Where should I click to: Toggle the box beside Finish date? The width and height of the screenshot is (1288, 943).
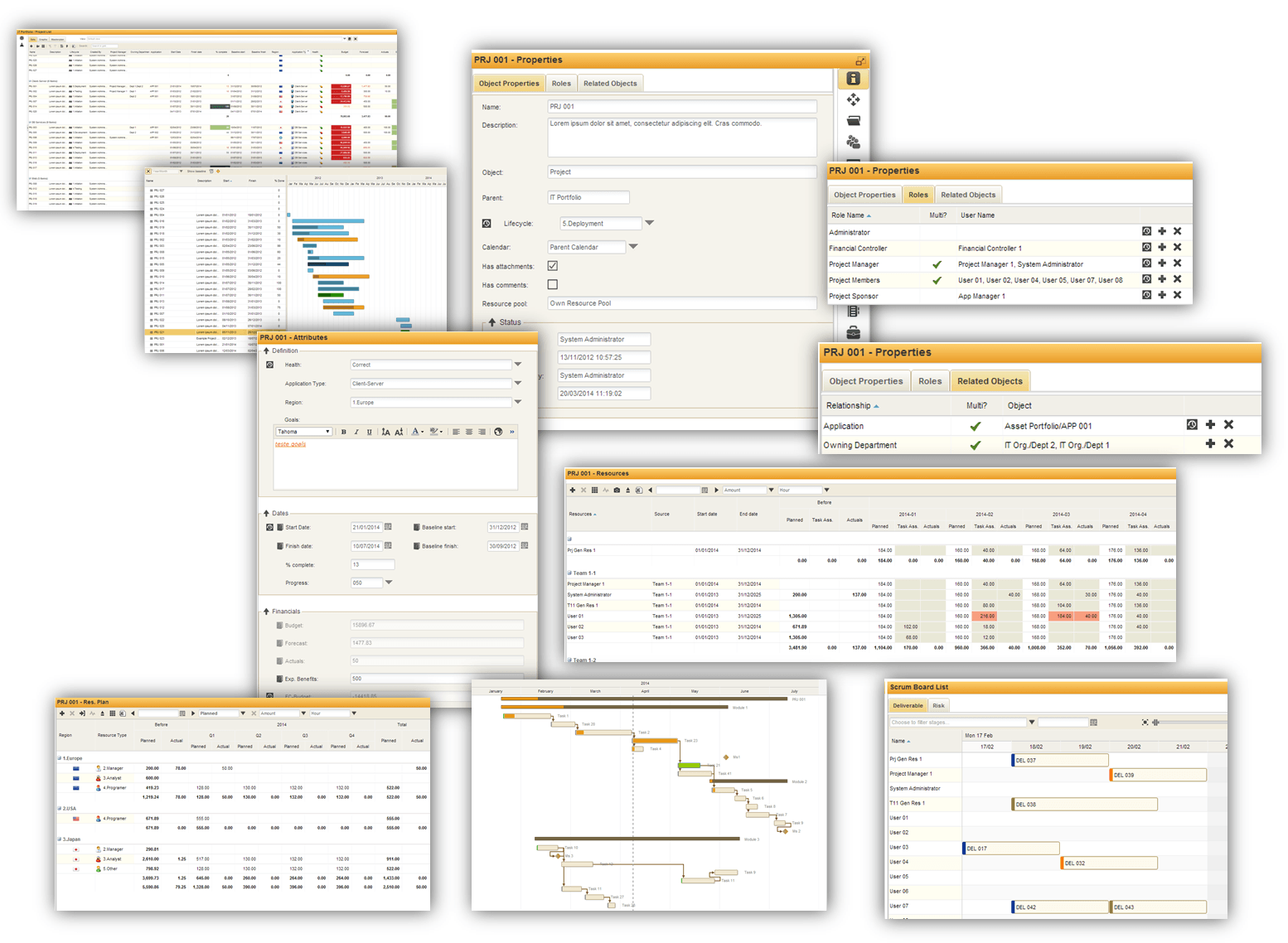coord(280,545)
